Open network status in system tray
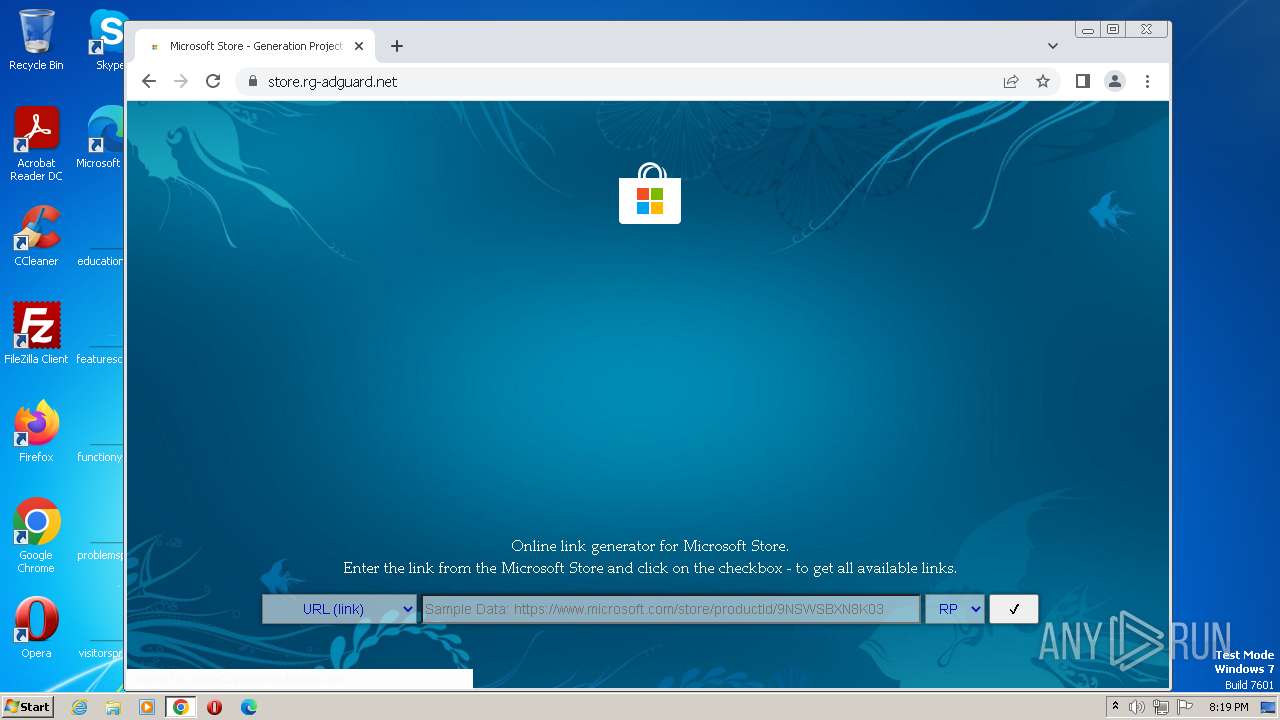 click(x=1160, y=707)
